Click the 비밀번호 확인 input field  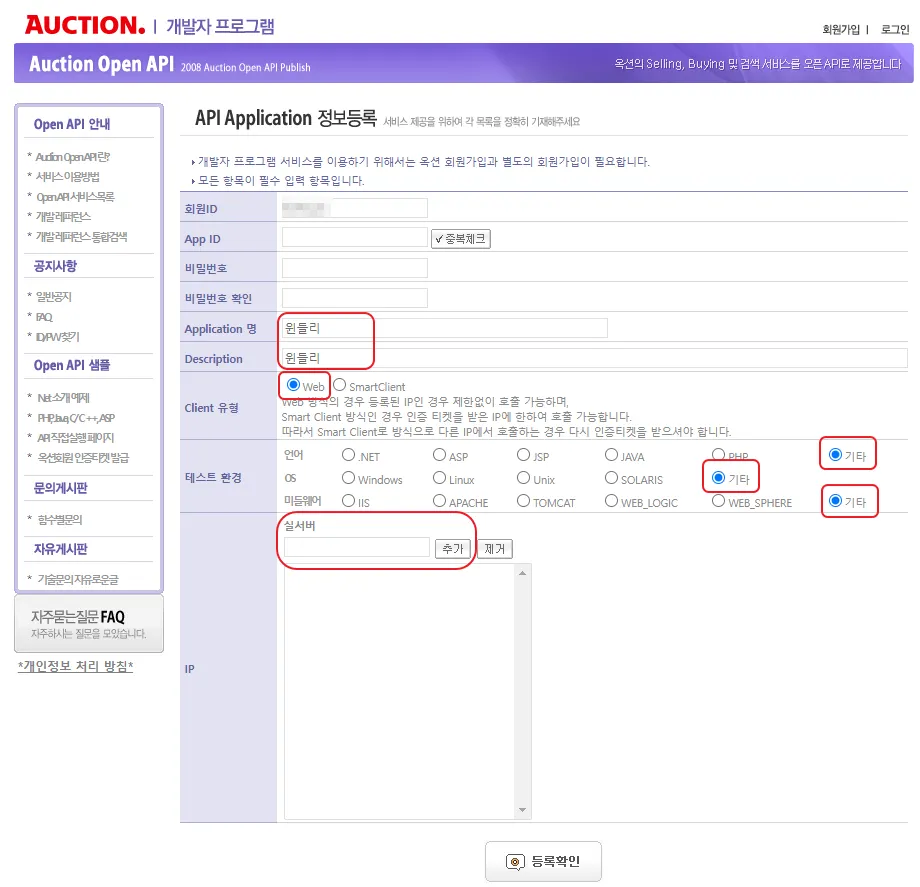[x=354, y=298]
